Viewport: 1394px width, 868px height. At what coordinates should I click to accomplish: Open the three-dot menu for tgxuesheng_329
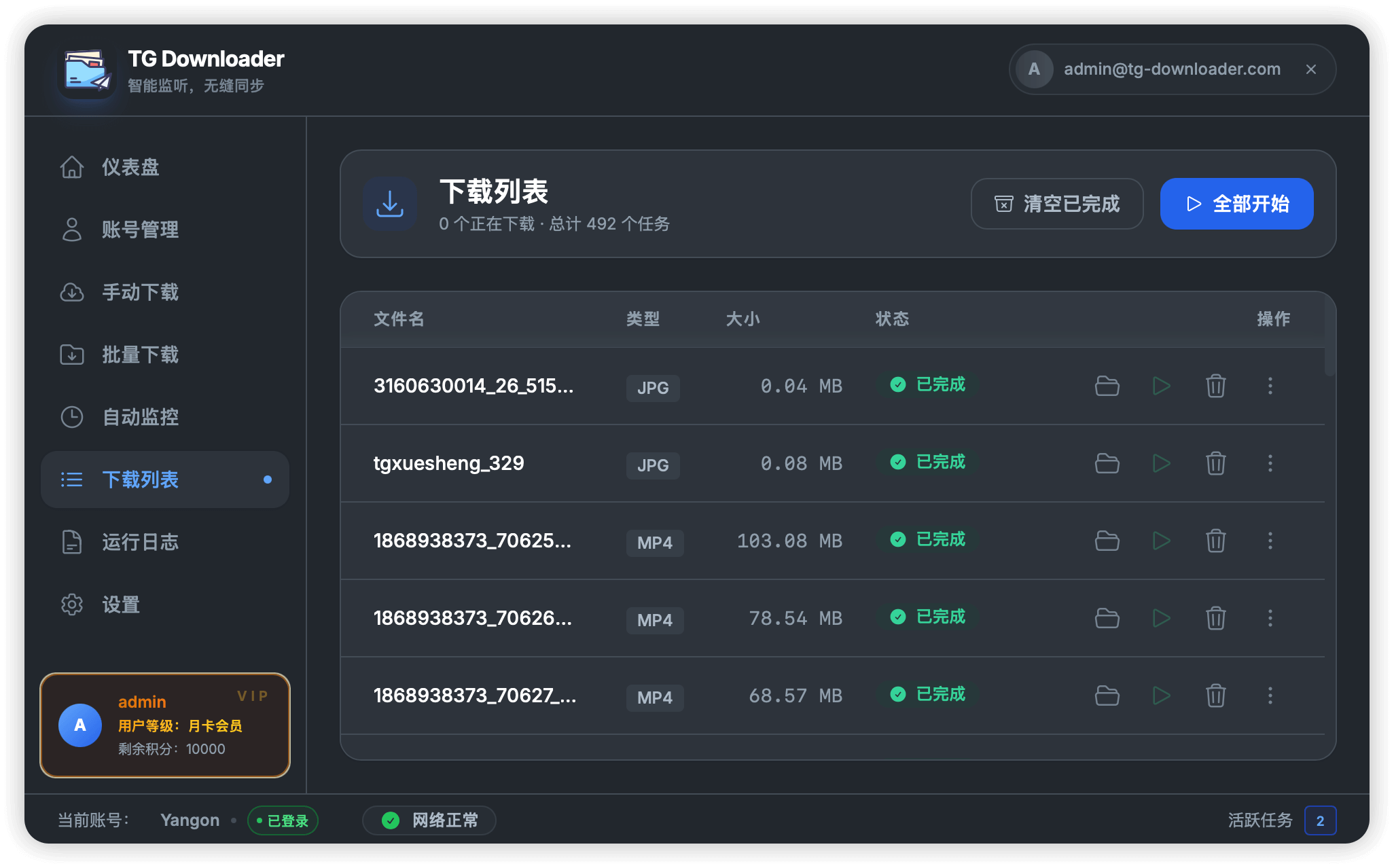pos(1270,463)
